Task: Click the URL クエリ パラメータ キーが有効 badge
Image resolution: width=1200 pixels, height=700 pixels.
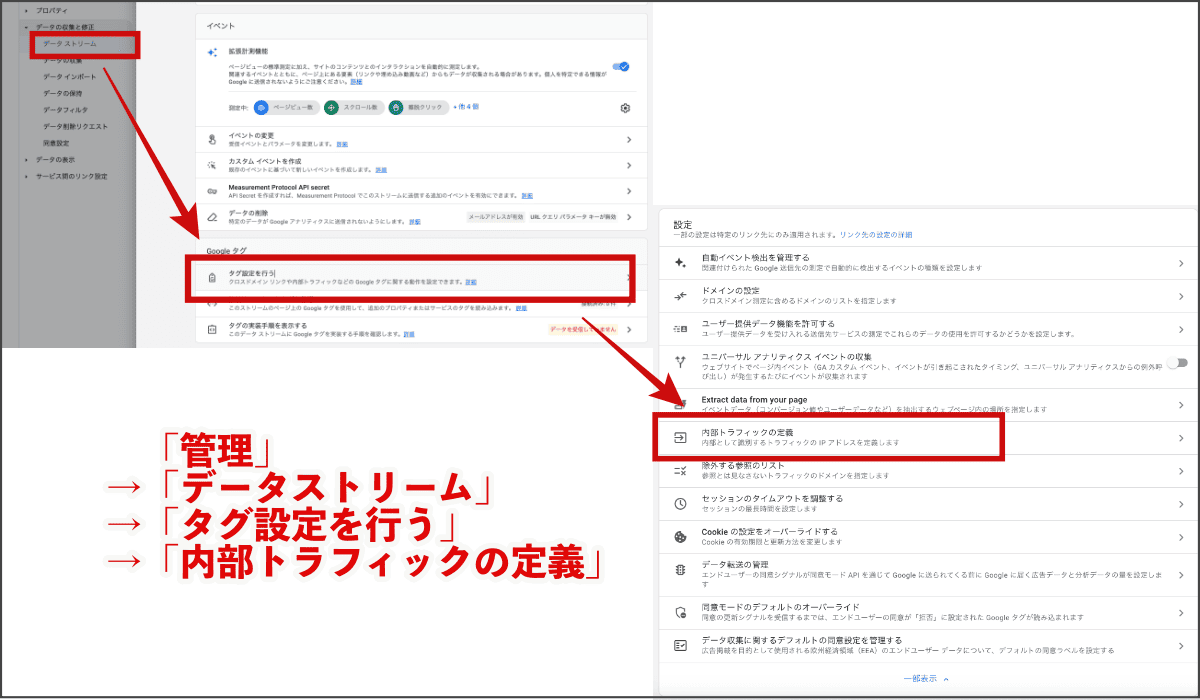Action: pos(574,216)
